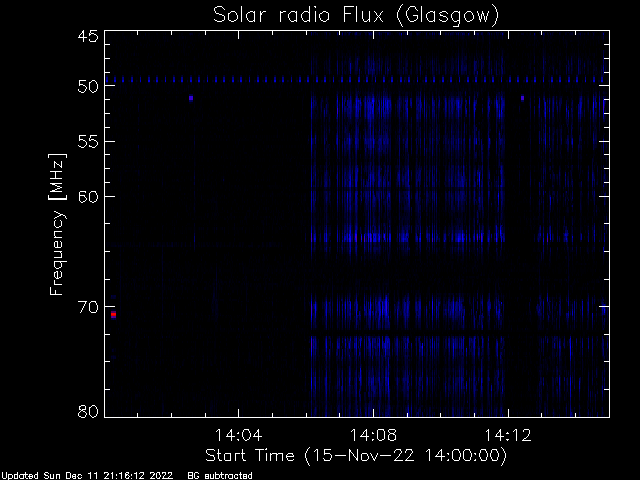Click the '80' frequency axis label
This screenshot has width=640, height=480.
pyautogui.click(x=88, y=411)
